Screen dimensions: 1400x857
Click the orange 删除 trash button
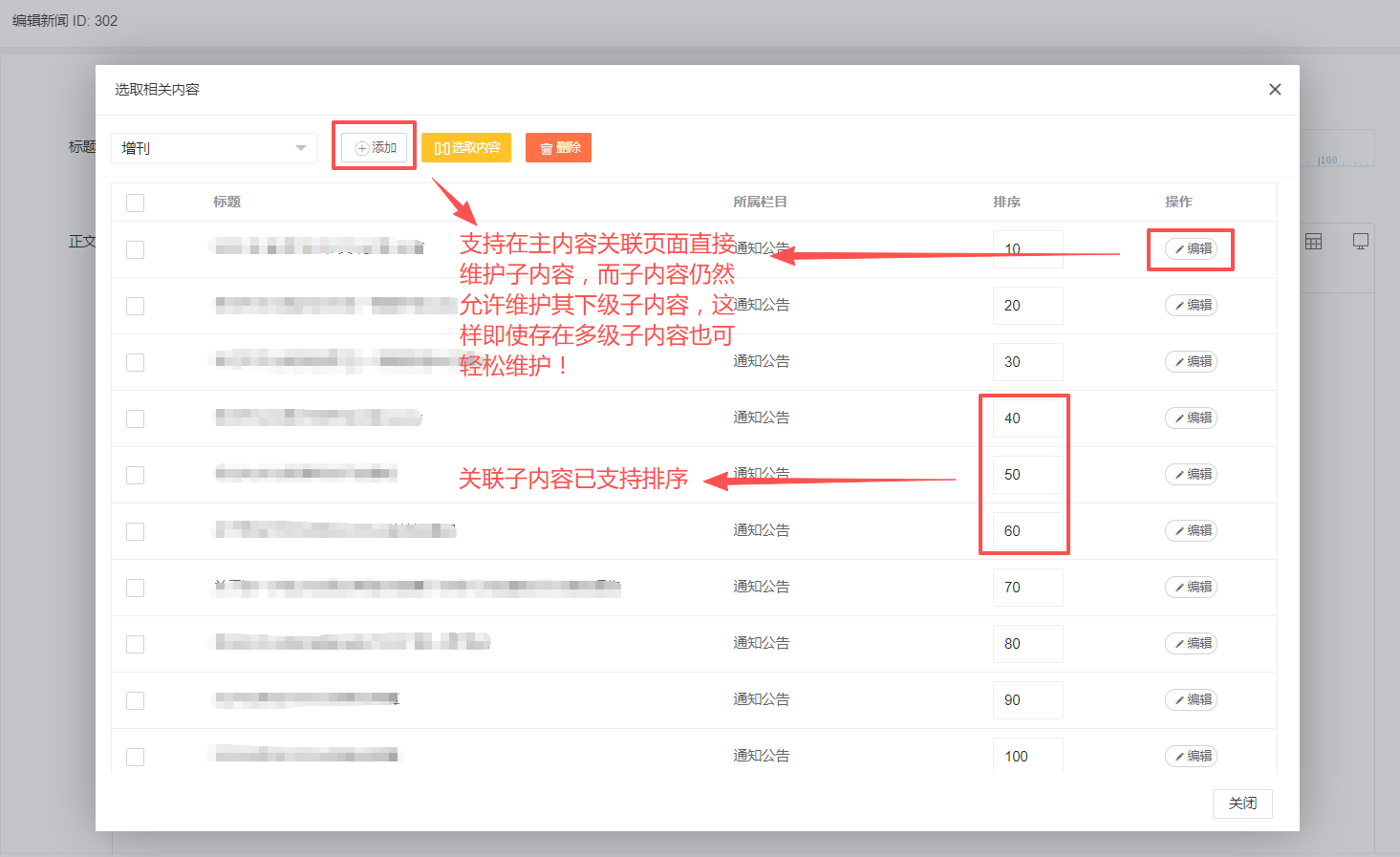(558, 148)
